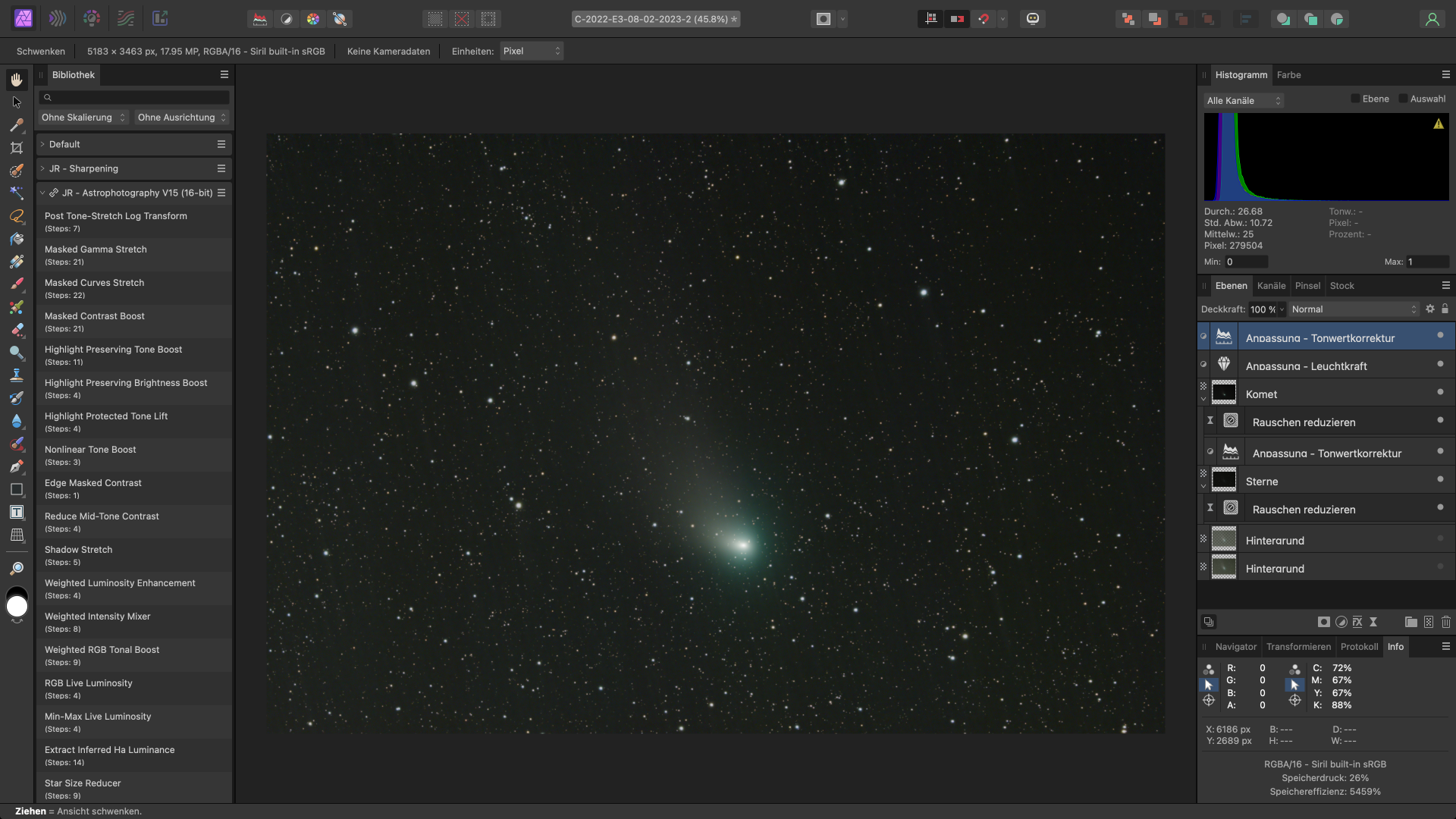Viewport: 1456px width, 819px height.
Task: Open the Alle Kanäle channel dropdown
Action: click(1244, 100)
